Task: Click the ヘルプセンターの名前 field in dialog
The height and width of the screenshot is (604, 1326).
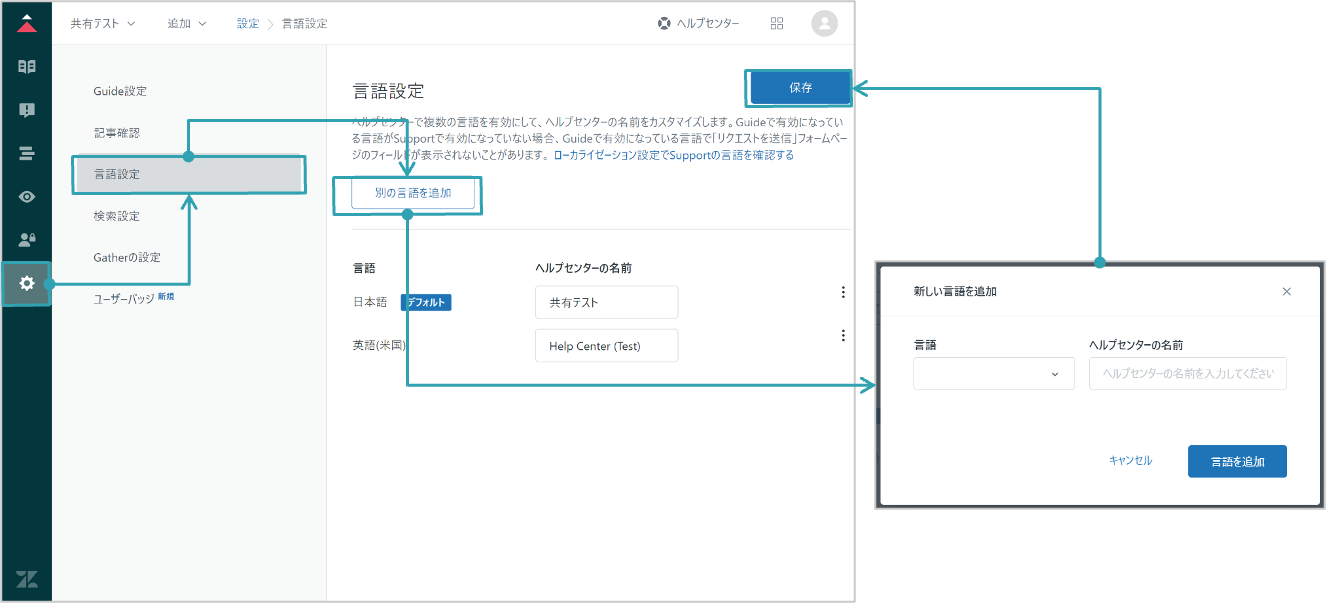Action: pyautogui.click(x=1188, y=374)
